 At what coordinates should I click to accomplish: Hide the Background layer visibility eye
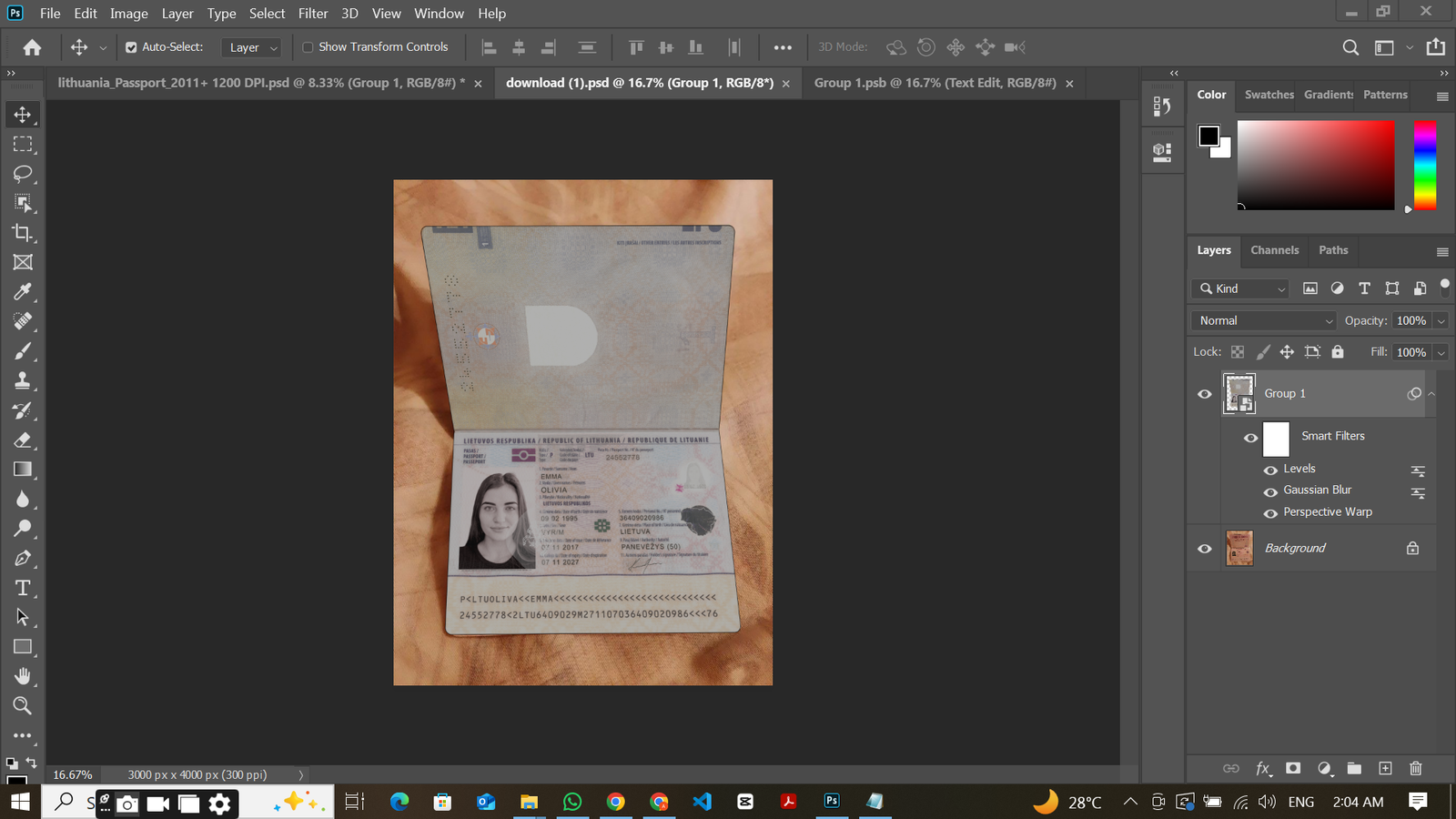1205,549
